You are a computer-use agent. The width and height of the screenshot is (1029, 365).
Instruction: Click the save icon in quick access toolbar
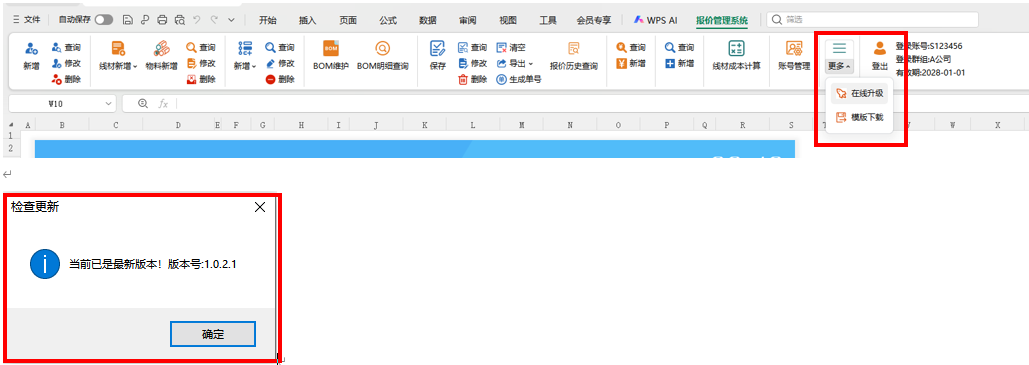click(128, 20)
